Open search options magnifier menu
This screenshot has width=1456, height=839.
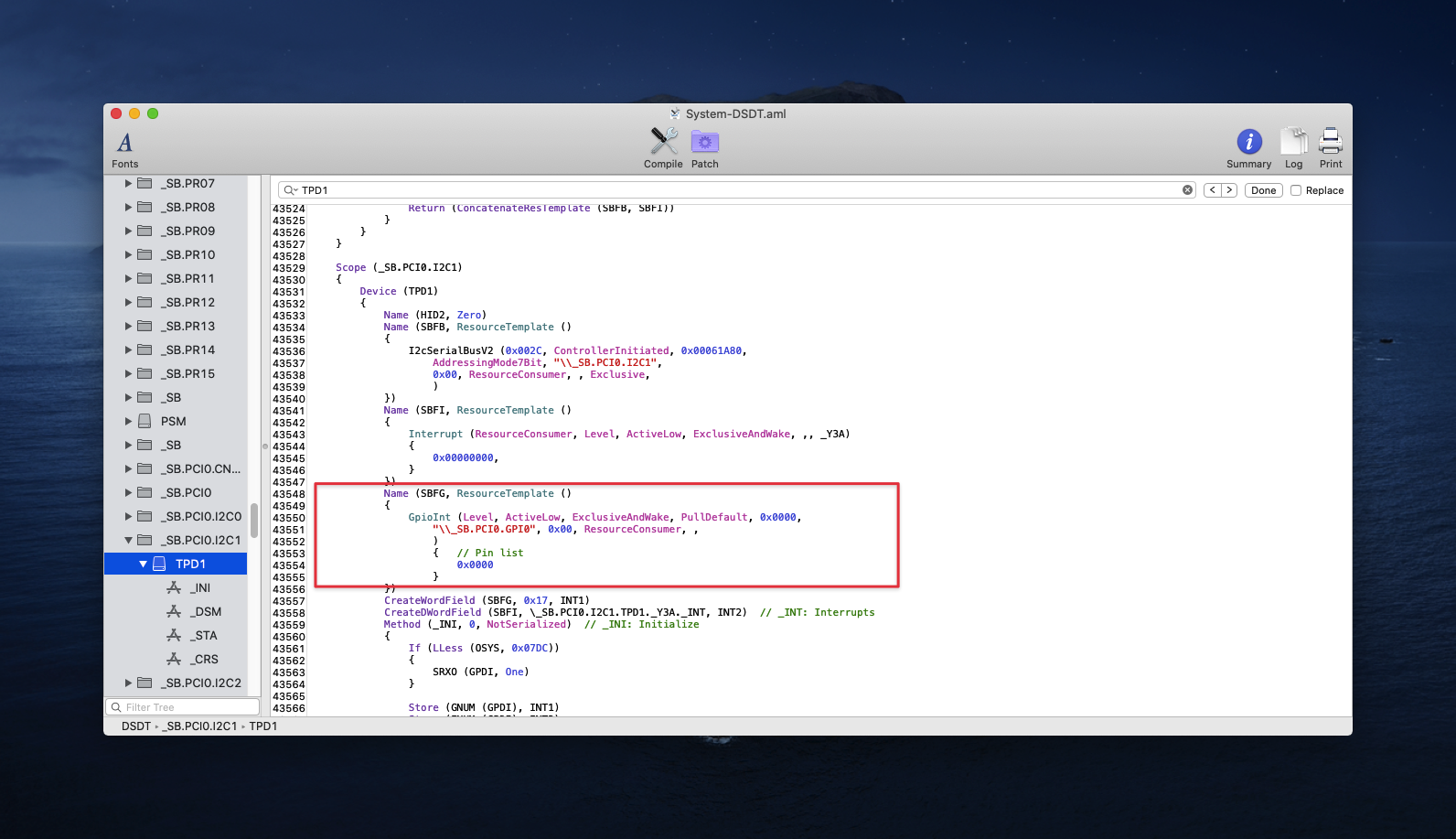(x=290, y=190)
